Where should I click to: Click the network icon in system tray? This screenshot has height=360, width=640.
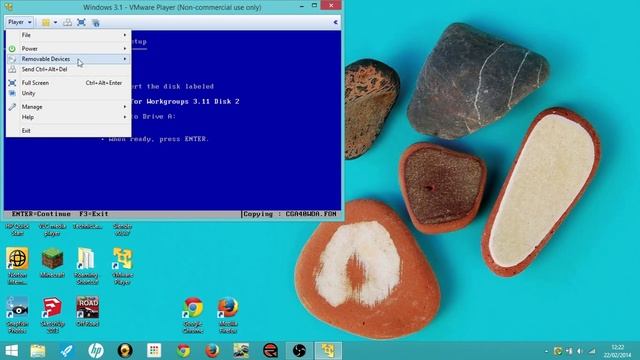pos(592,351)
